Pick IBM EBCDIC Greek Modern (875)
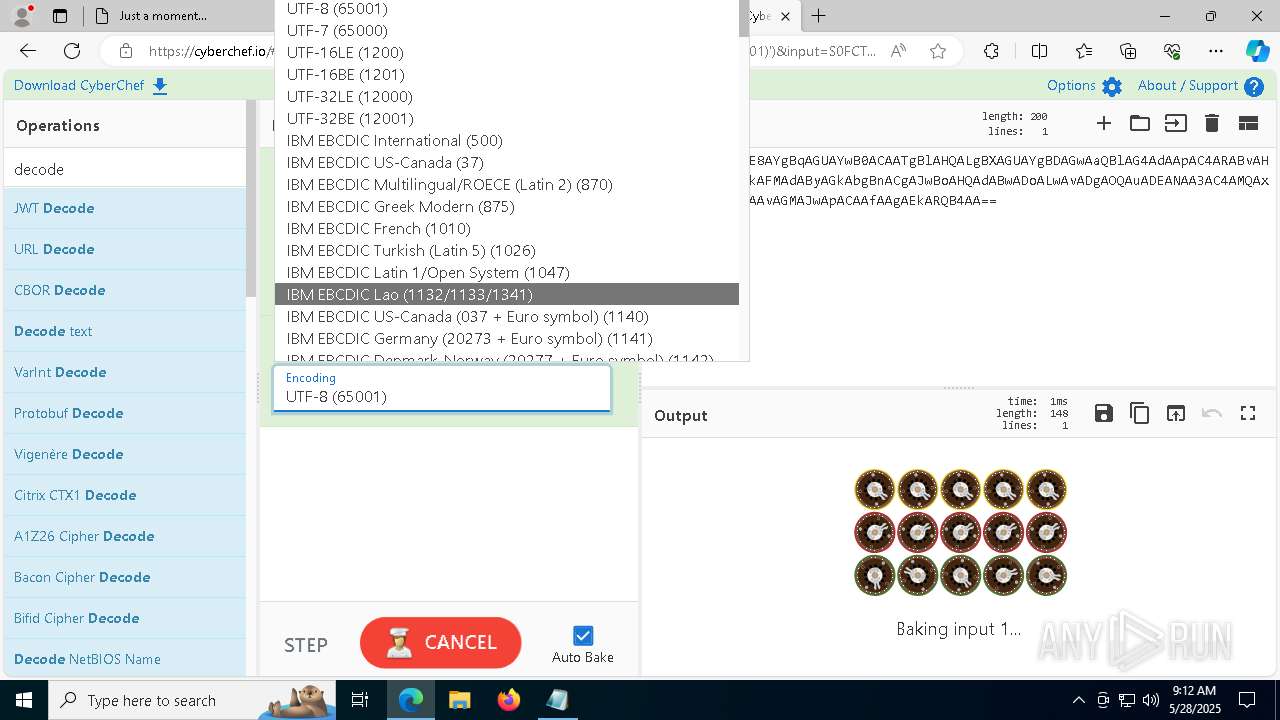1280x720 pixels. tap(507, 206)
